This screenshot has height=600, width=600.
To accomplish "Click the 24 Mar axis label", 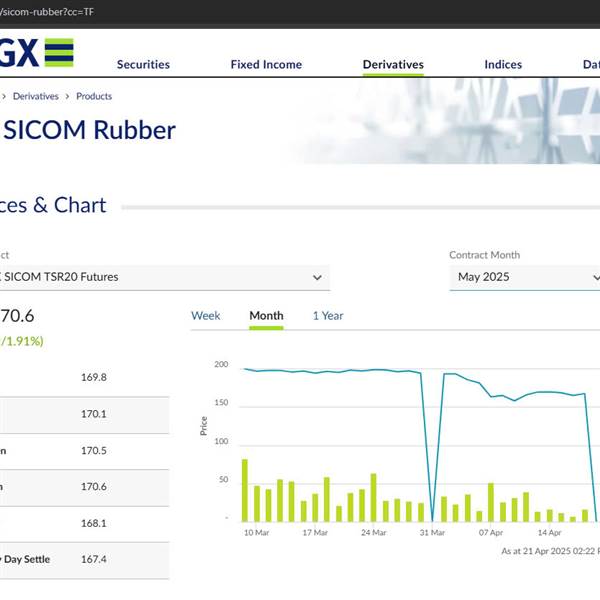I will click(374, 533).
